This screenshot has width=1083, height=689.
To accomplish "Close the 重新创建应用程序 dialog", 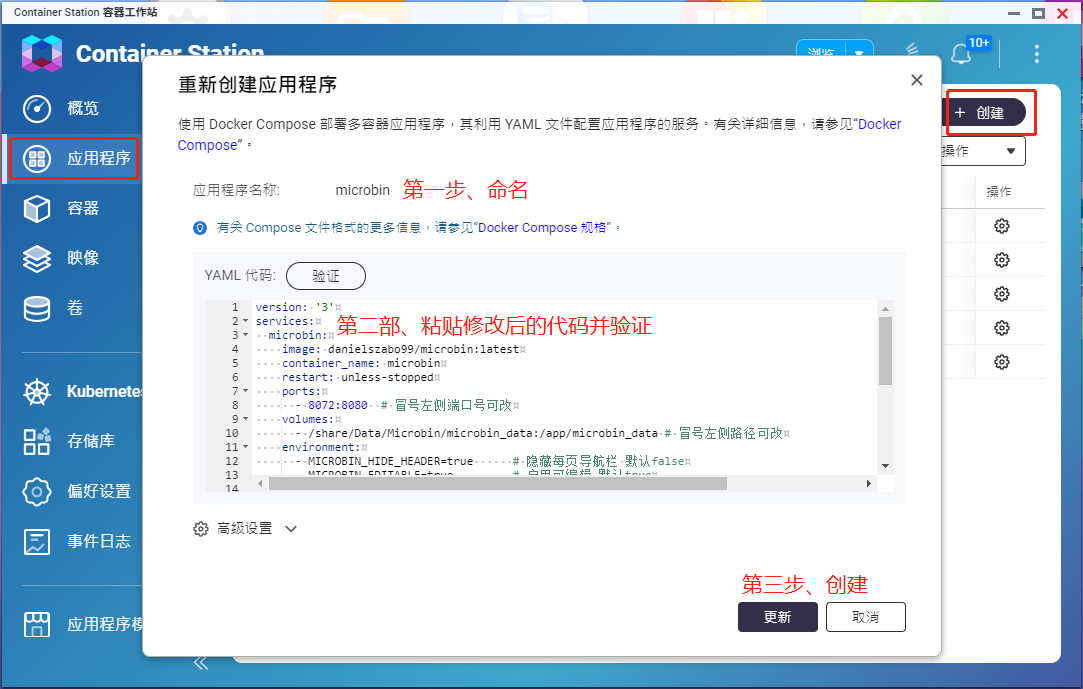I will pyautogui.click(x=917, y=80).
